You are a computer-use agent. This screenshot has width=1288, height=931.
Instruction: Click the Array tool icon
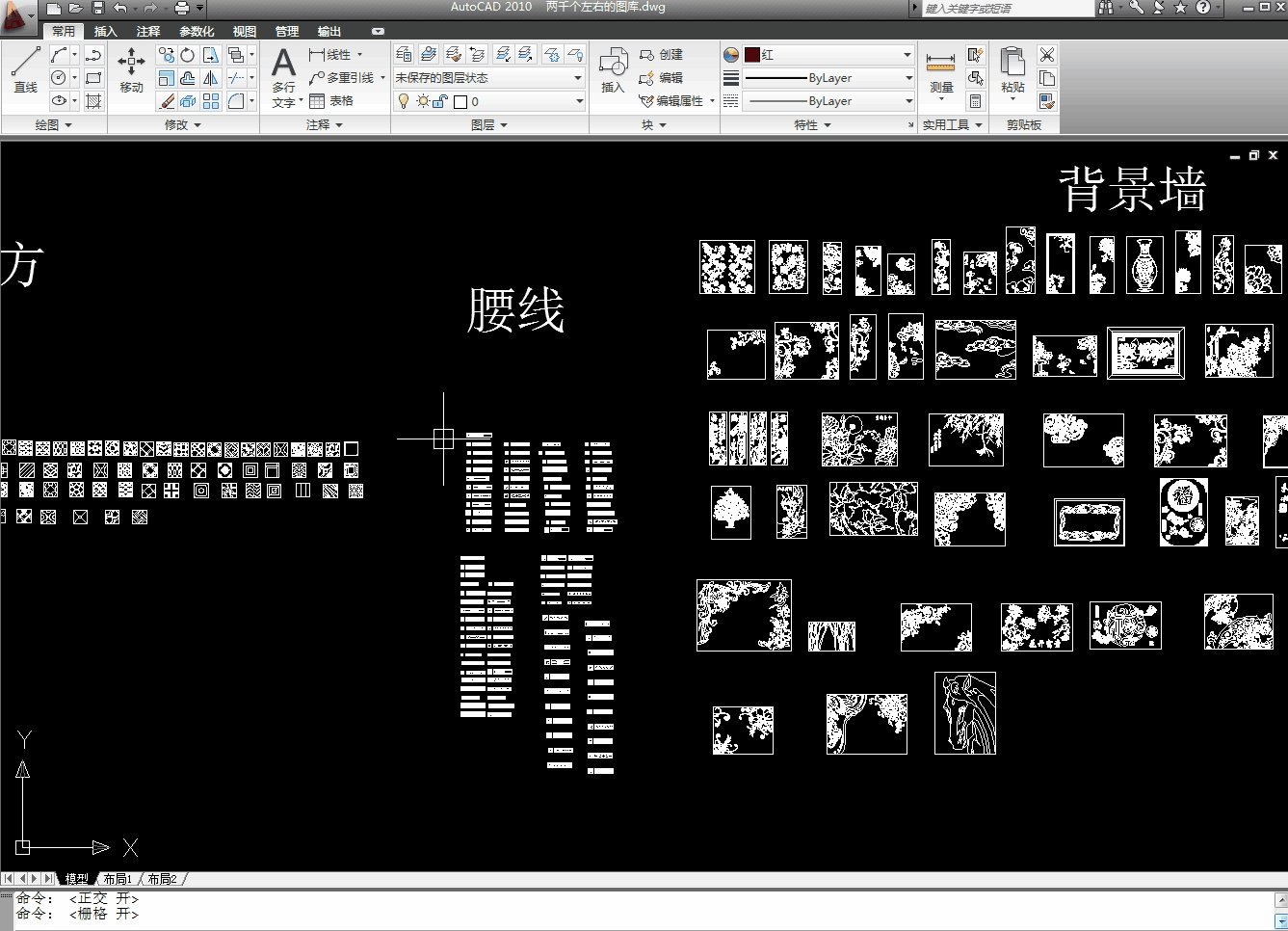[211, 101]
